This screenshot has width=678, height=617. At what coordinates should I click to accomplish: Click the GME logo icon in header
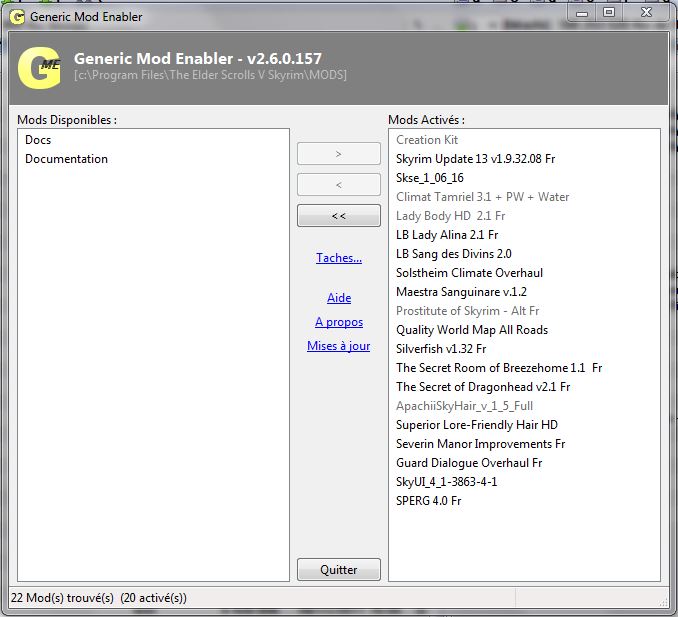pos(39,66)
